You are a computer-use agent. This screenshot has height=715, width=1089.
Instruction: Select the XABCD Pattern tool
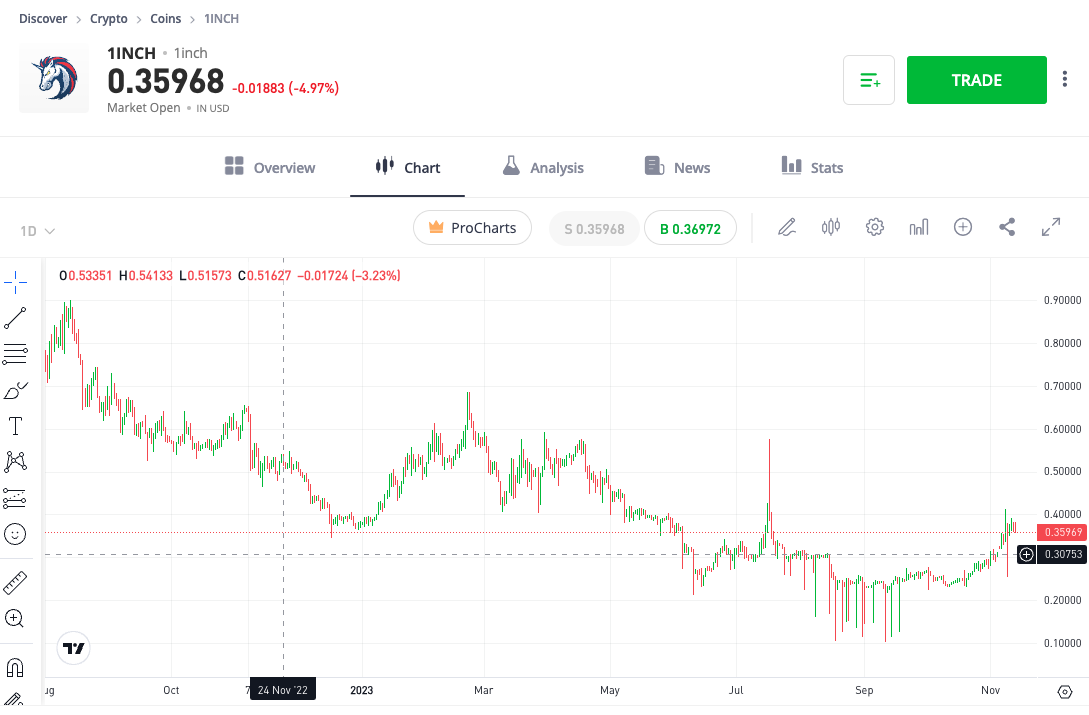(x=15, y=460)
